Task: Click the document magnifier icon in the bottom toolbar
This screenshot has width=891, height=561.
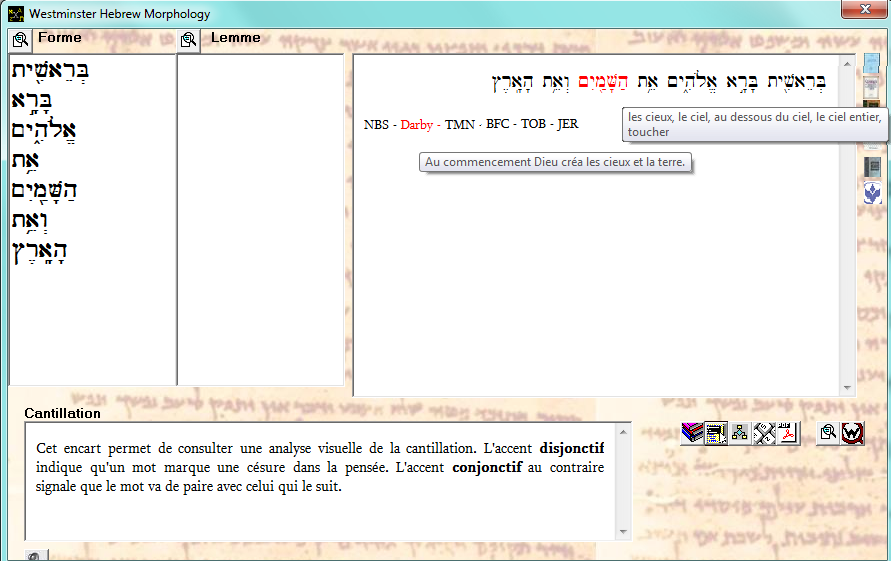Action: pyautogui.click(x=828, y=433)
